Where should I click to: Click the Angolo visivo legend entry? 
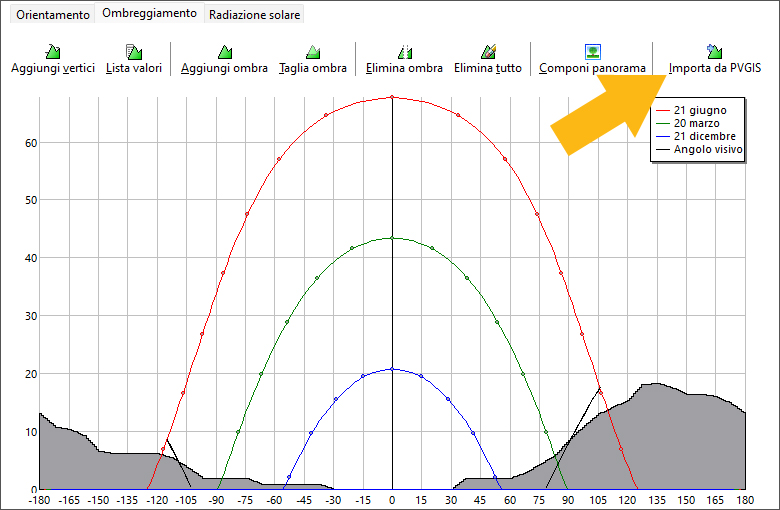tap(699, 149)
